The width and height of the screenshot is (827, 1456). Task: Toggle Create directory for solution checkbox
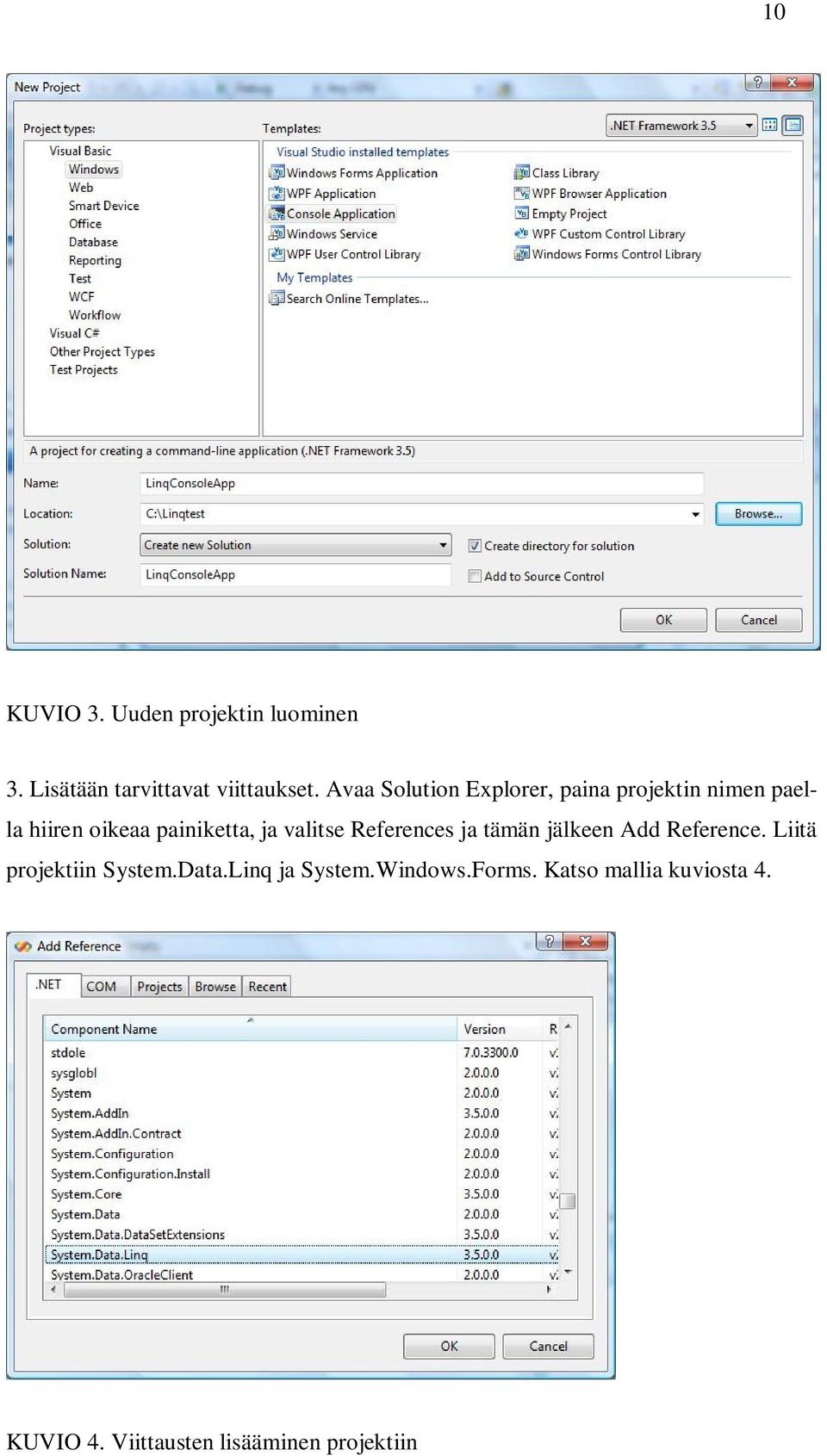(x=475, y=546)
